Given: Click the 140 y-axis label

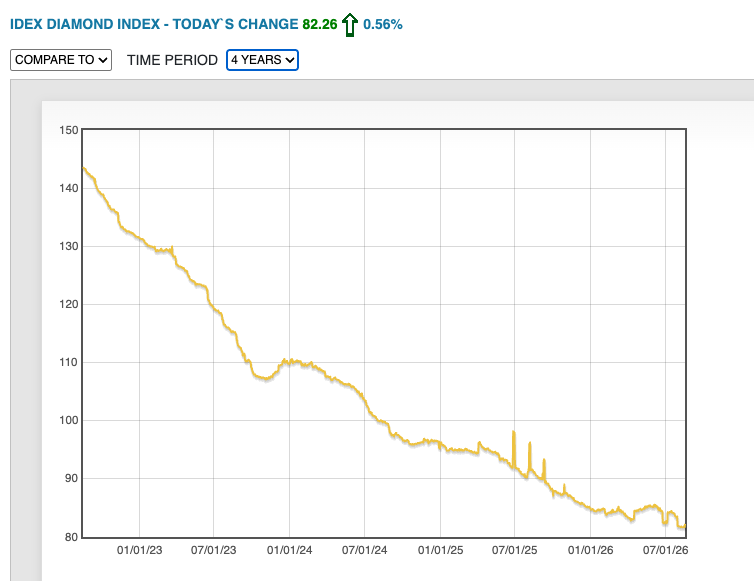Looking at the screenshot, I should coord(69,188).
